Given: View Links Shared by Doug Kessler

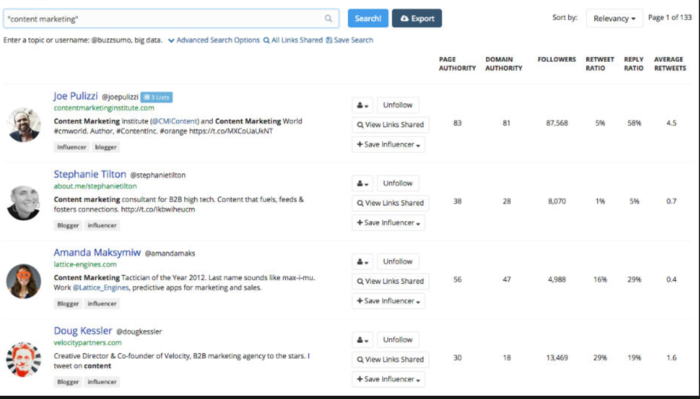Looking at the screenshot, I should click(x=390, y=359).
